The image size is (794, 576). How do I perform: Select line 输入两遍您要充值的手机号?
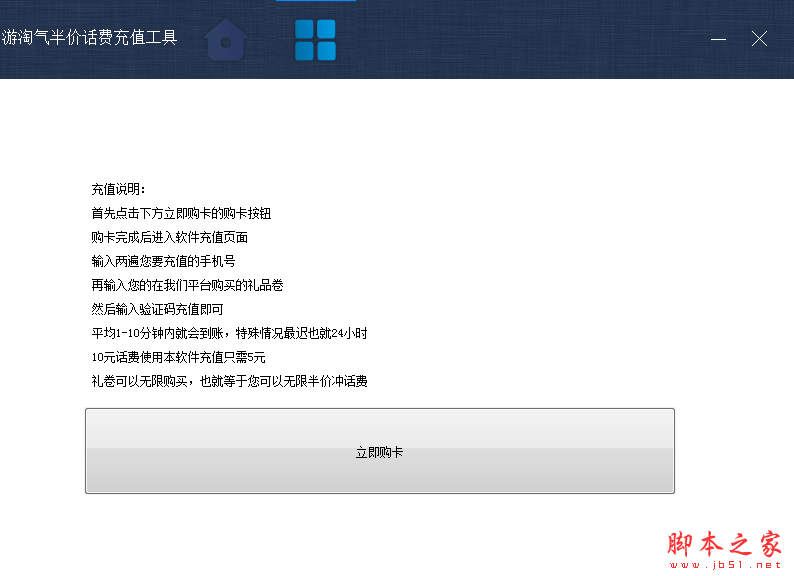click(x=164, y=261)
